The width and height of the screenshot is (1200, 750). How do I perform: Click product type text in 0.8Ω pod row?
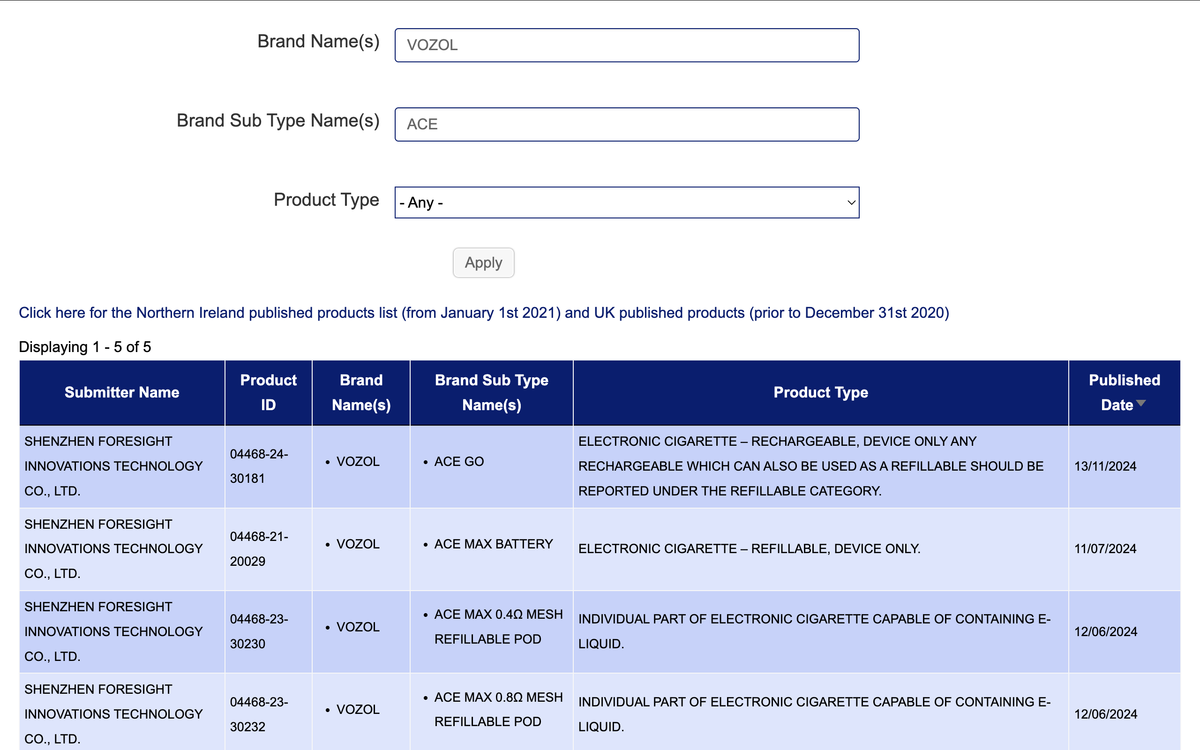[x=814, y=714]
